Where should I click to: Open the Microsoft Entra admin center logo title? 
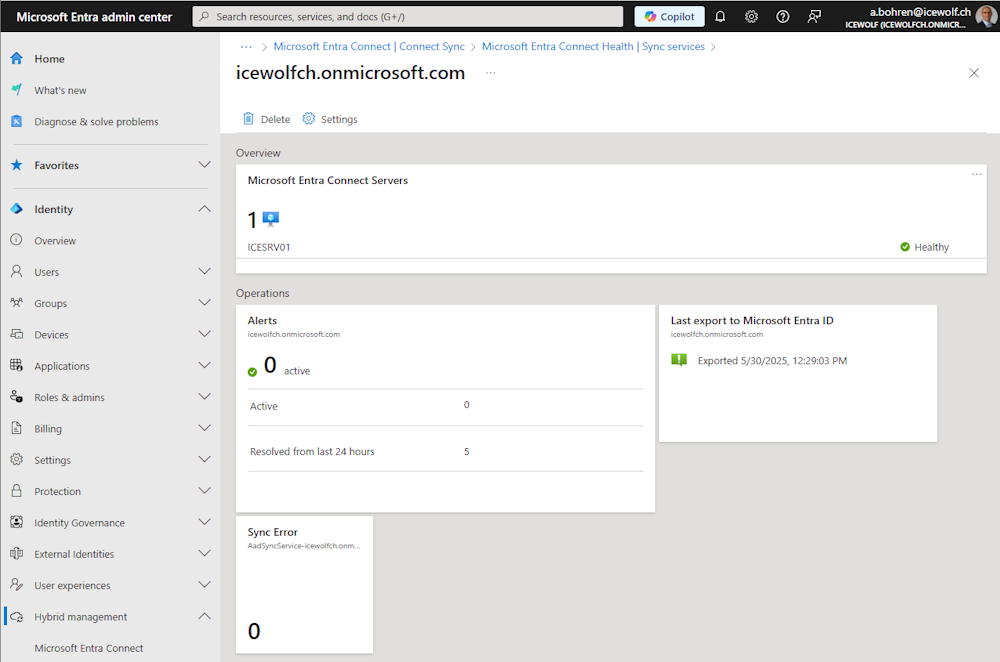click(94, 17)
